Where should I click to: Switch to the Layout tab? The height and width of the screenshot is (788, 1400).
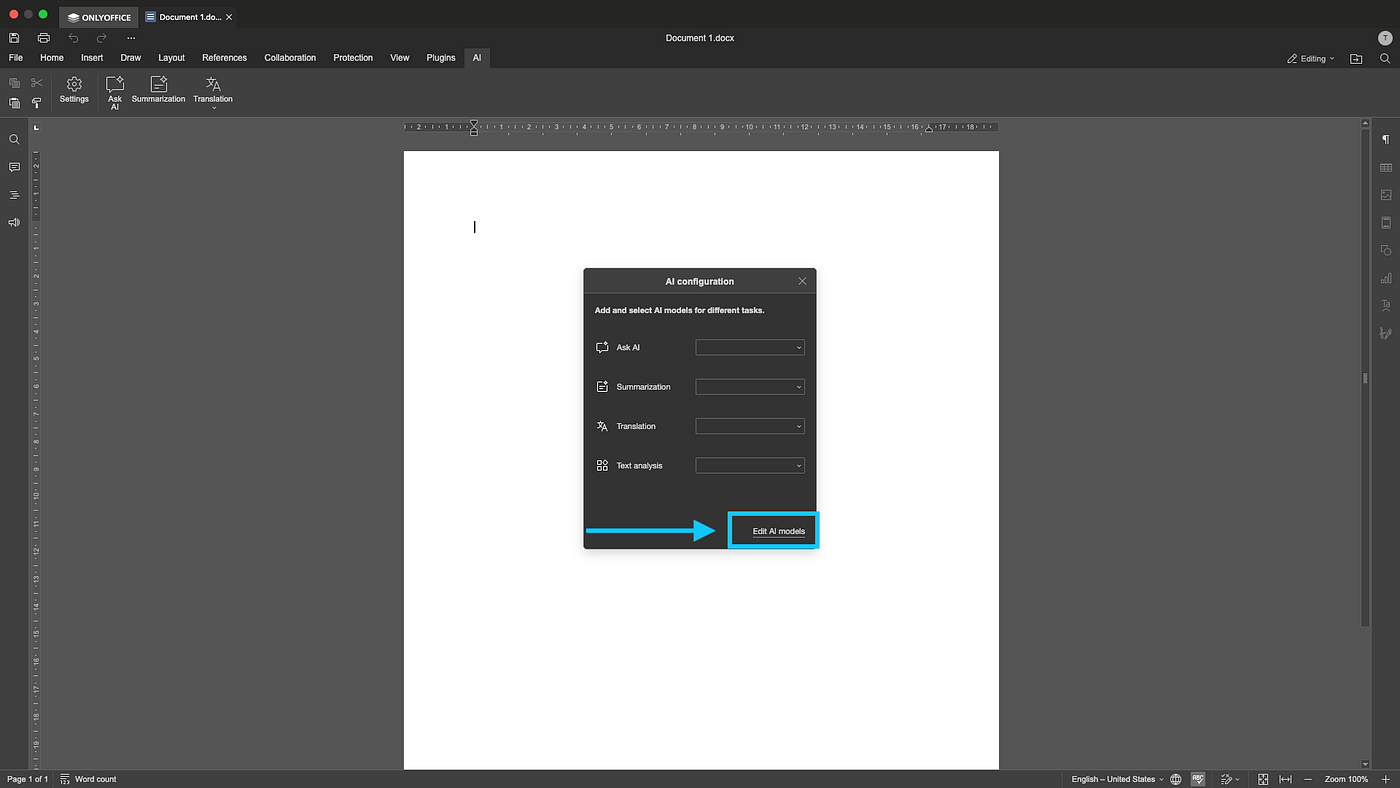tap(172, 58)
